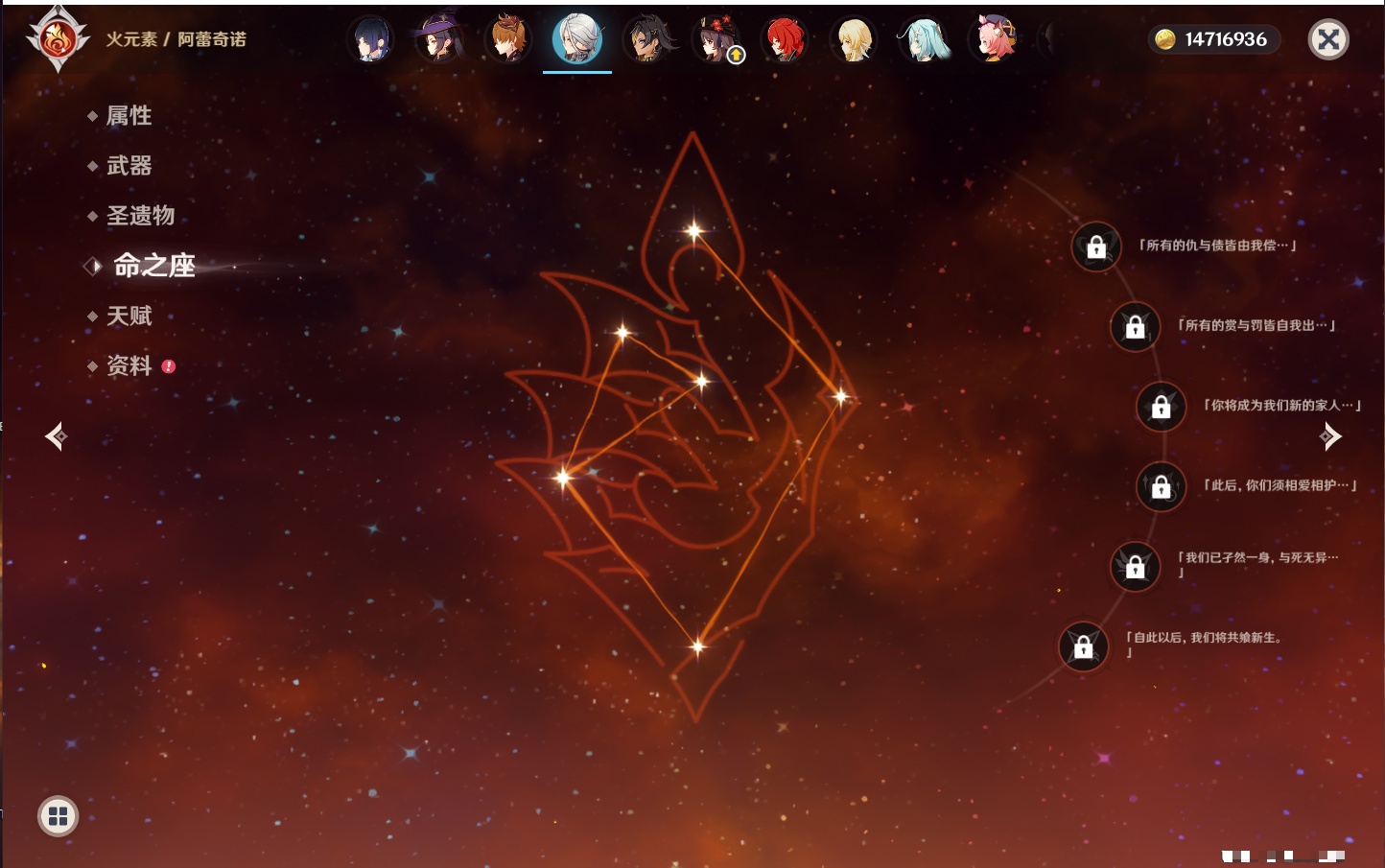Screen dimensions: 1385x868
Task: Open locked constellation 「自此以后, 我们将共飨新生。」
Action: click(x=1083, y=646)
